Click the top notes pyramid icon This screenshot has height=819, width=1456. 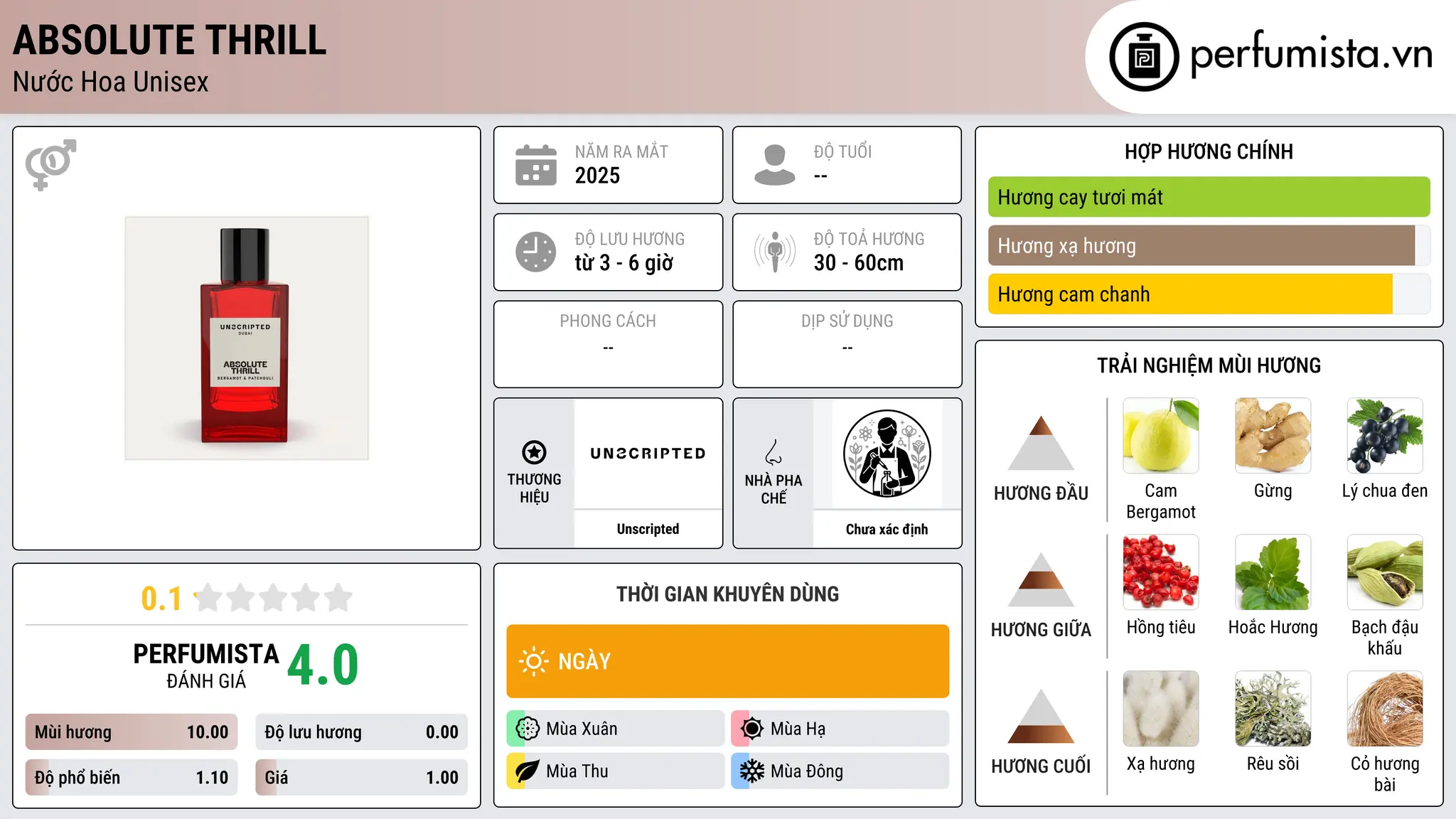[1042, 443]
